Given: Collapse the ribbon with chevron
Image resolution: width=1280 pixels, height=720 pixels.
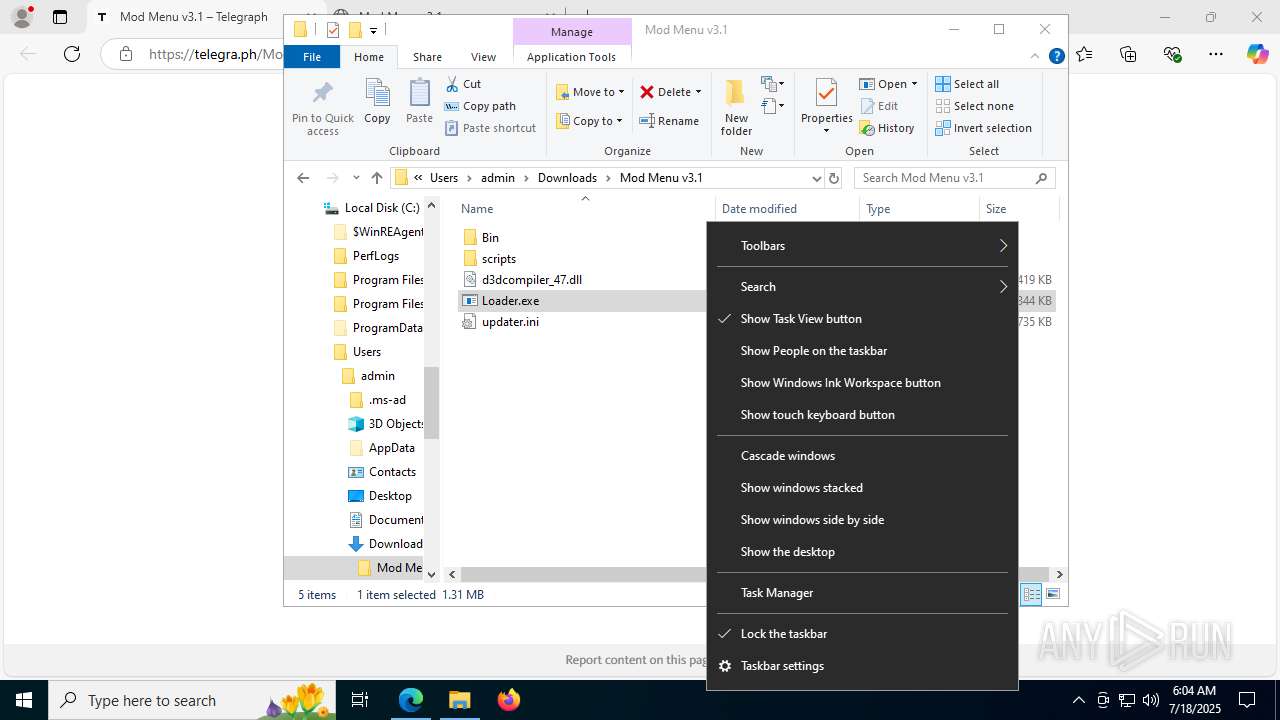Looking at the screenshot, I should pyautogui.click(x=1035, y=57).
